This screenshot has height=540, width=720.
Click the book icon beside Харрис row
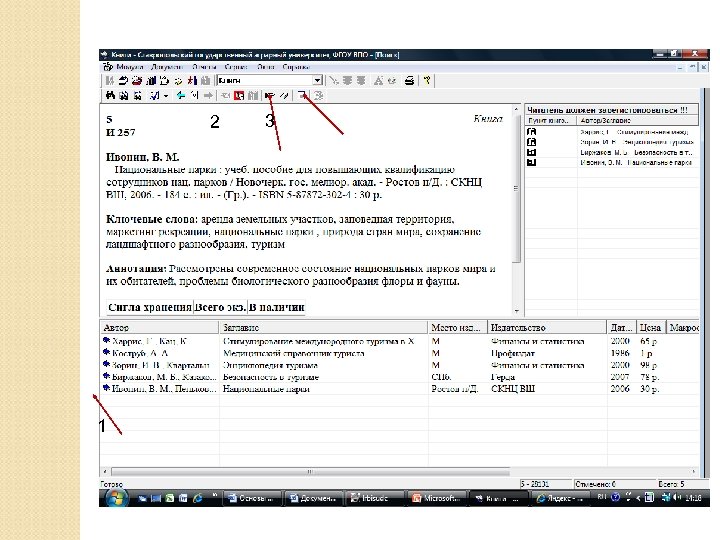(107, 340)
